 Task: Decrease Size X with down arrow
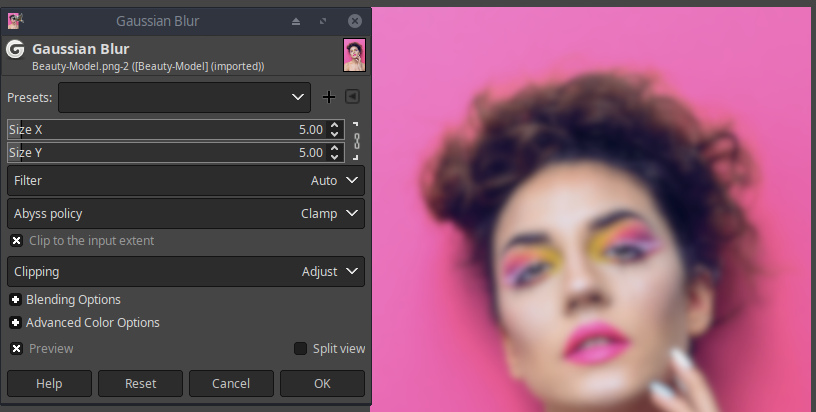[x=335, y=134]
